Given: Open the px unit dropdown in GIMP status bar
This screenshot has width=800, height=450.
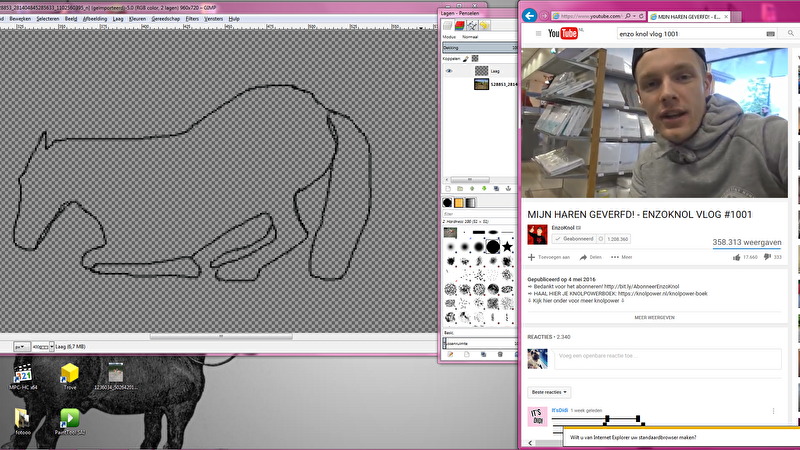Looking at the screenshot, I should (x=21, y=346).
